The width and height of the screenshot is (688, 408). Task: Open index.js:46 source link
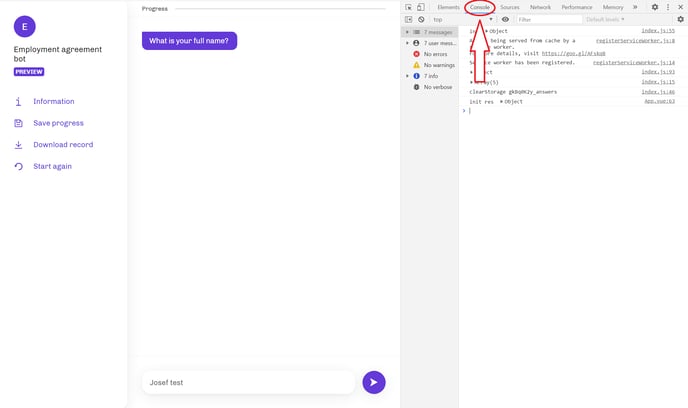point(658,92)
